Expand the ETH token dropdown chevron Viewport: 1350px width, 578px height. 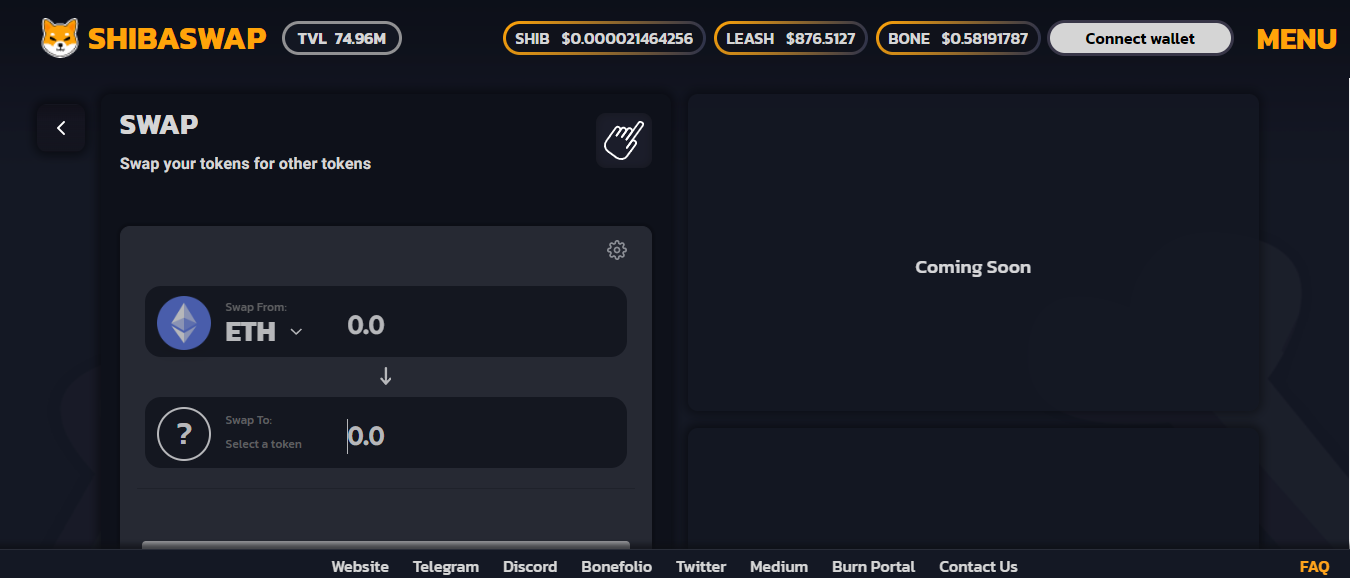(x=296, y=332)
